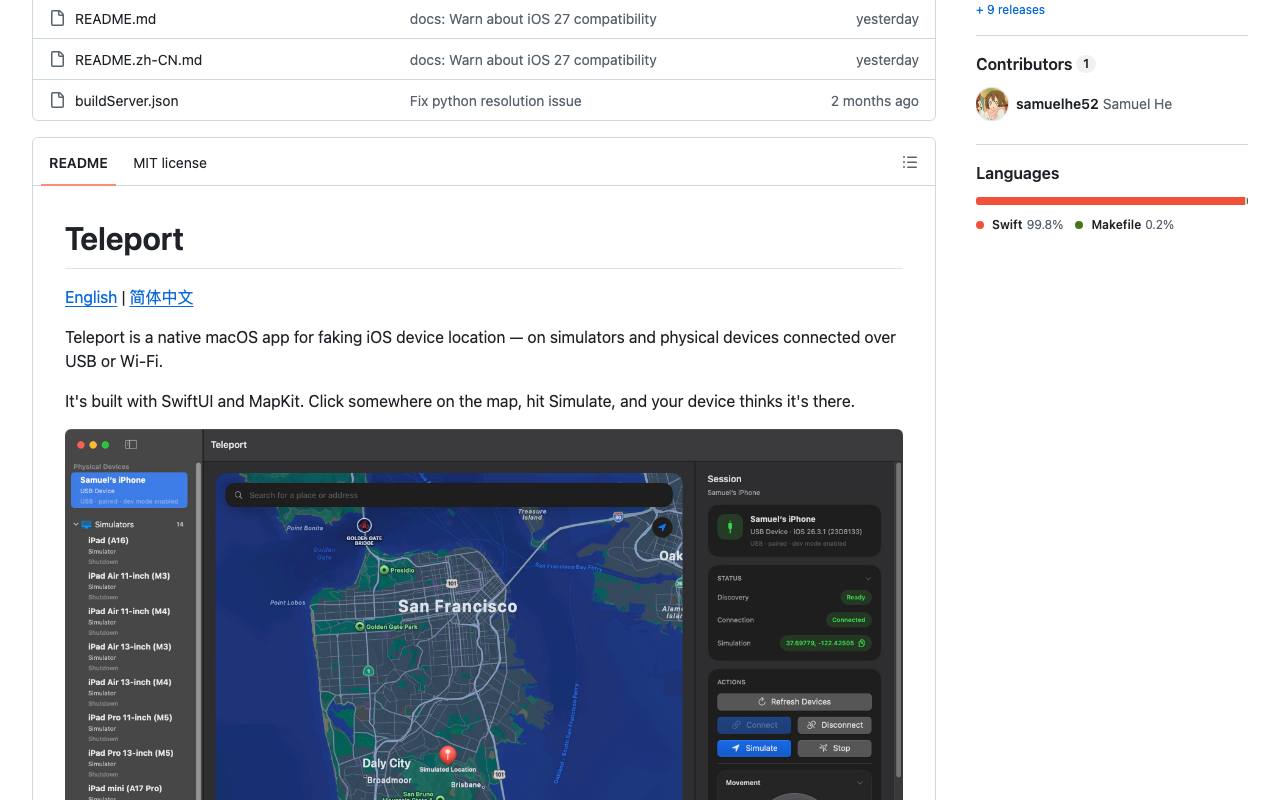Click the Golden Gate Bridge map marker
The image size is (1280, 800).
point(364,525)
